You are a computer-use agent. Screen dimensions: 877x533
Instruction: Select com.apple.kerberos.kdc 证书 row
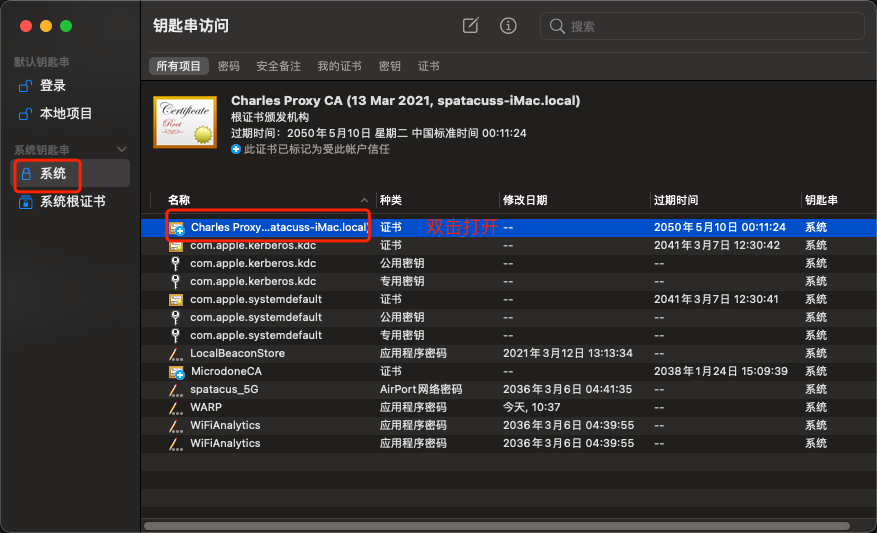(x=508, y=246)
